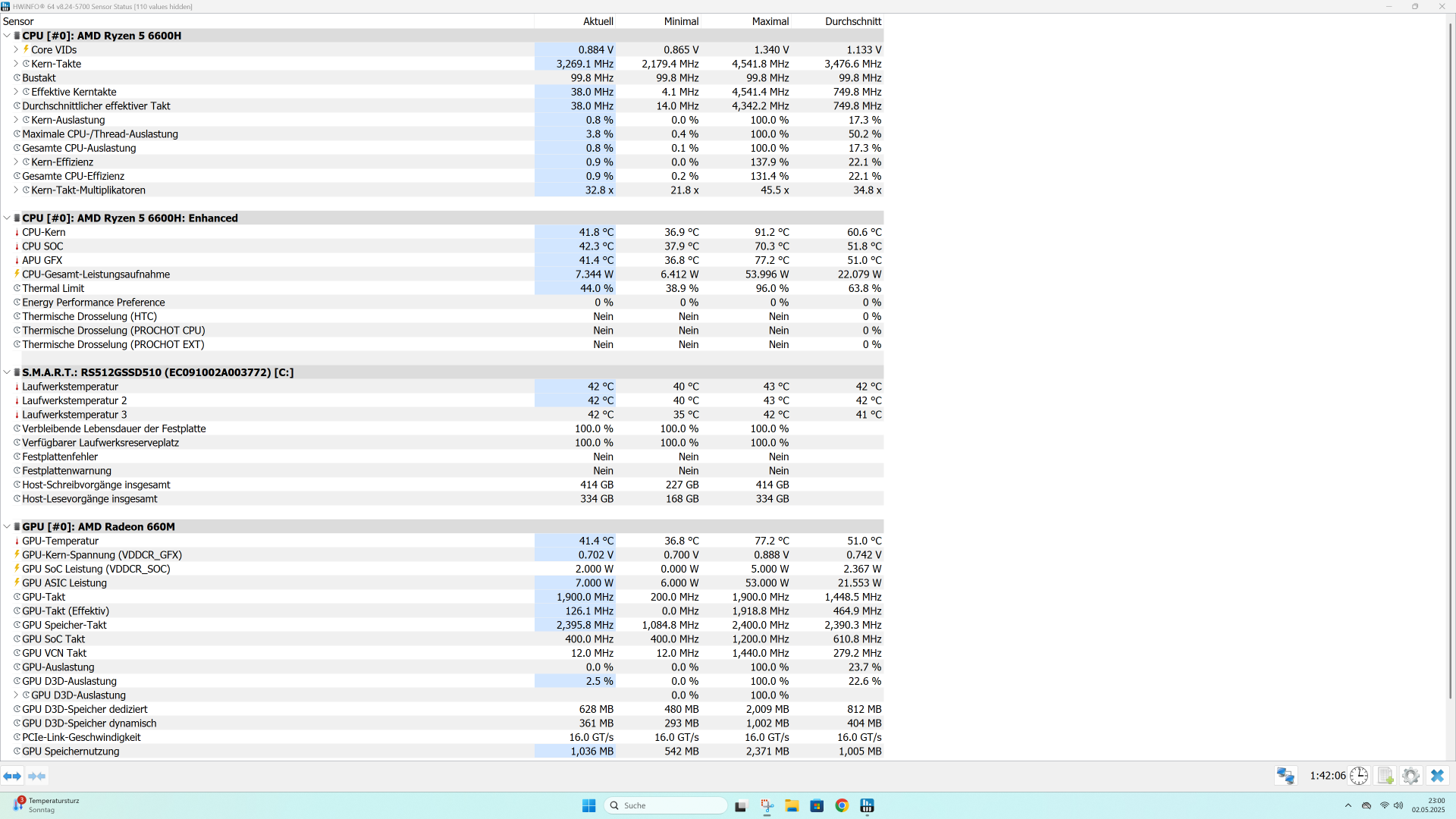
Task: Collapse the AMD Ryzen 5 6600H: Enhanced group
Action: pos(7,218)
